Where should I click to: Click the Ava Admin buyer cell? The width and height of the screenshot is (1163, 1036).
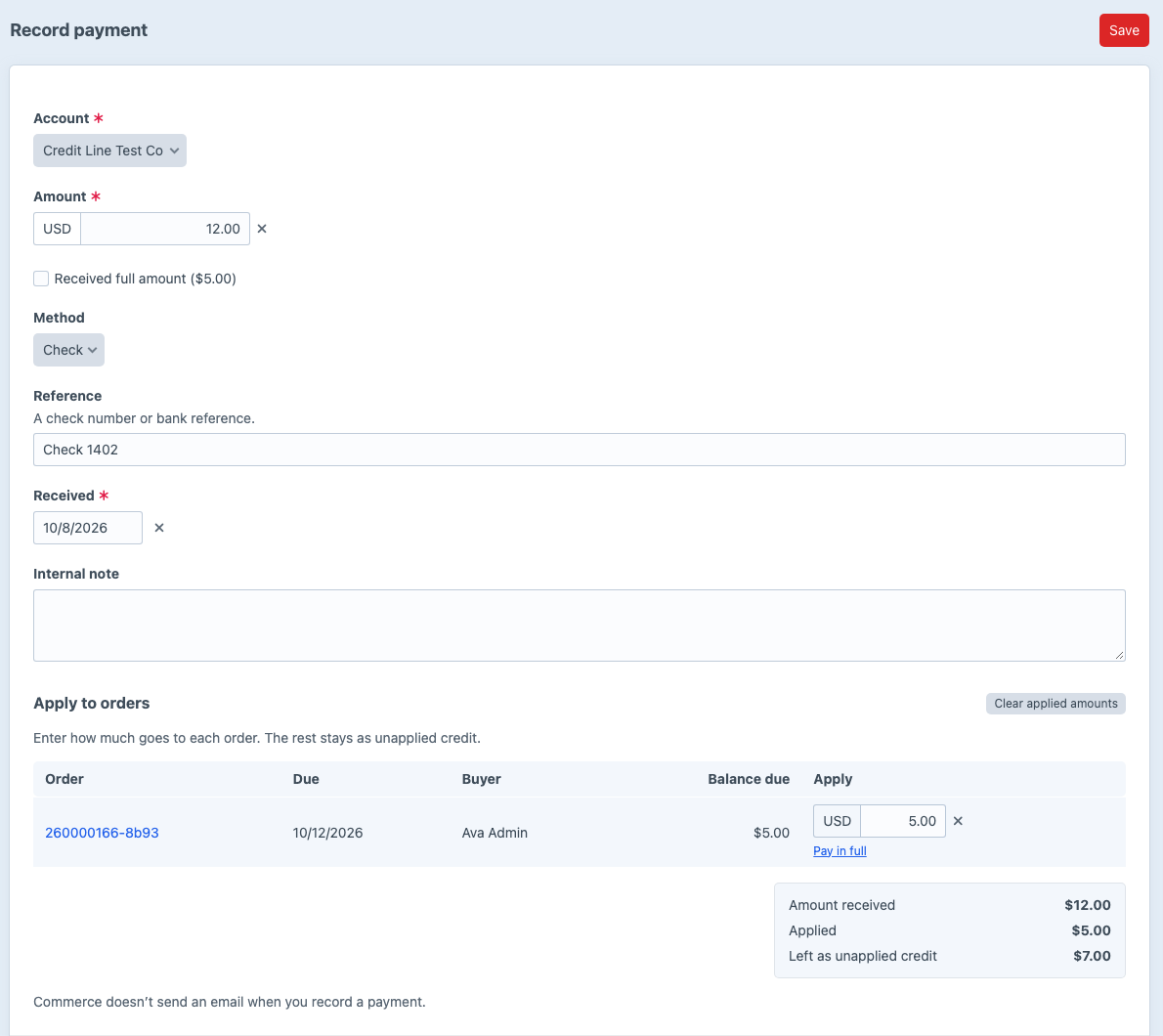(495, 833)
